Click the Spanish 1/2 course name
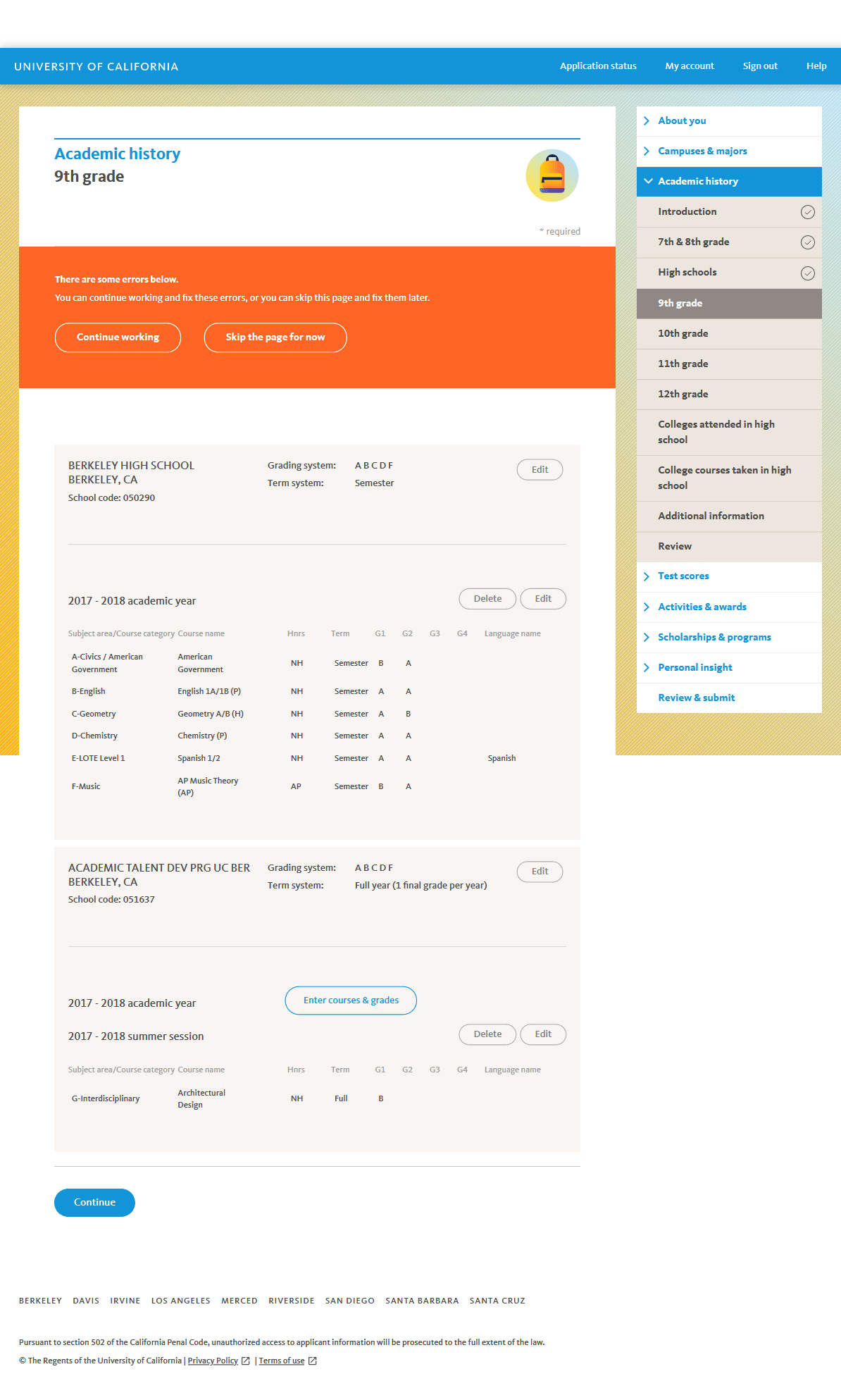 click(x=199, y=759)
